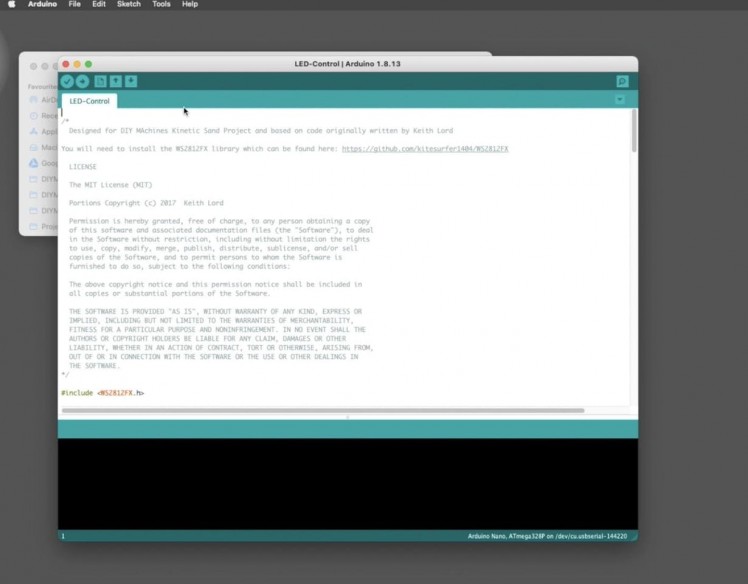Click the board info text in status bar
The image size is (748, 584).
[x=547, y=536]
